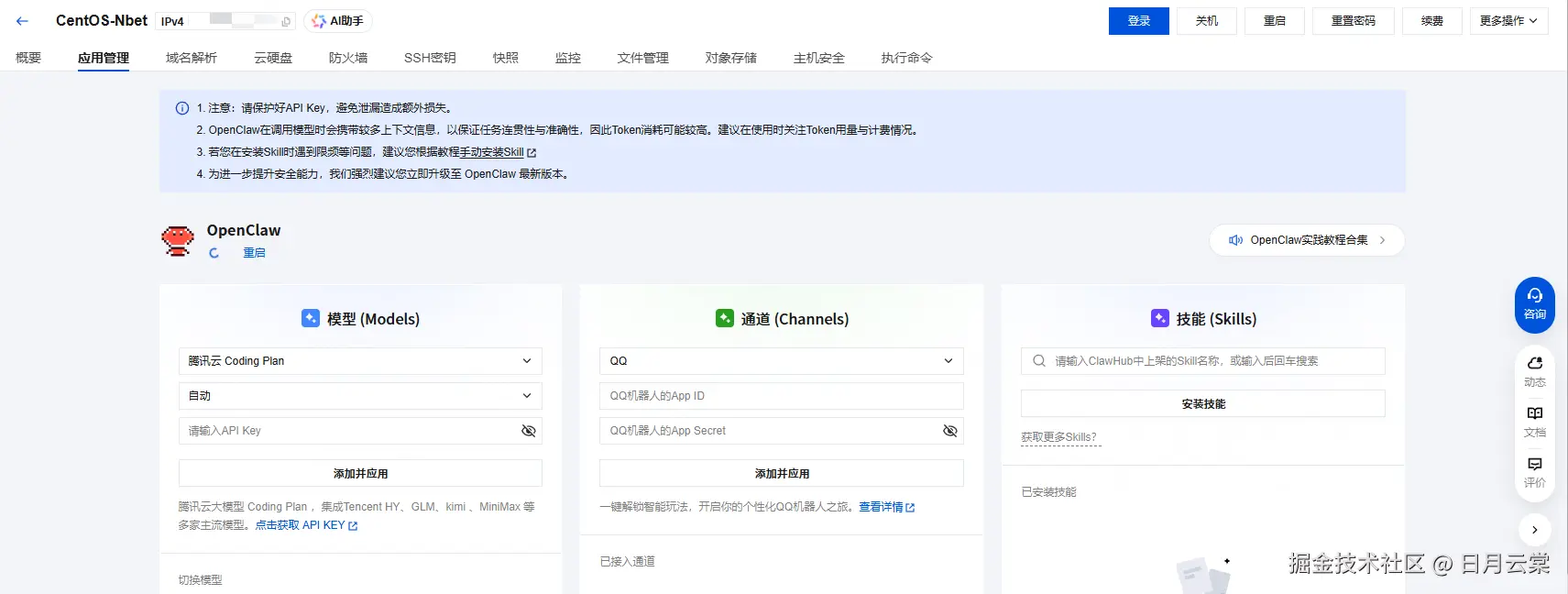Click the 获取更多Skills? link
The width and height of the screenshot is (1568, 594).
[x=1059, y=438]
